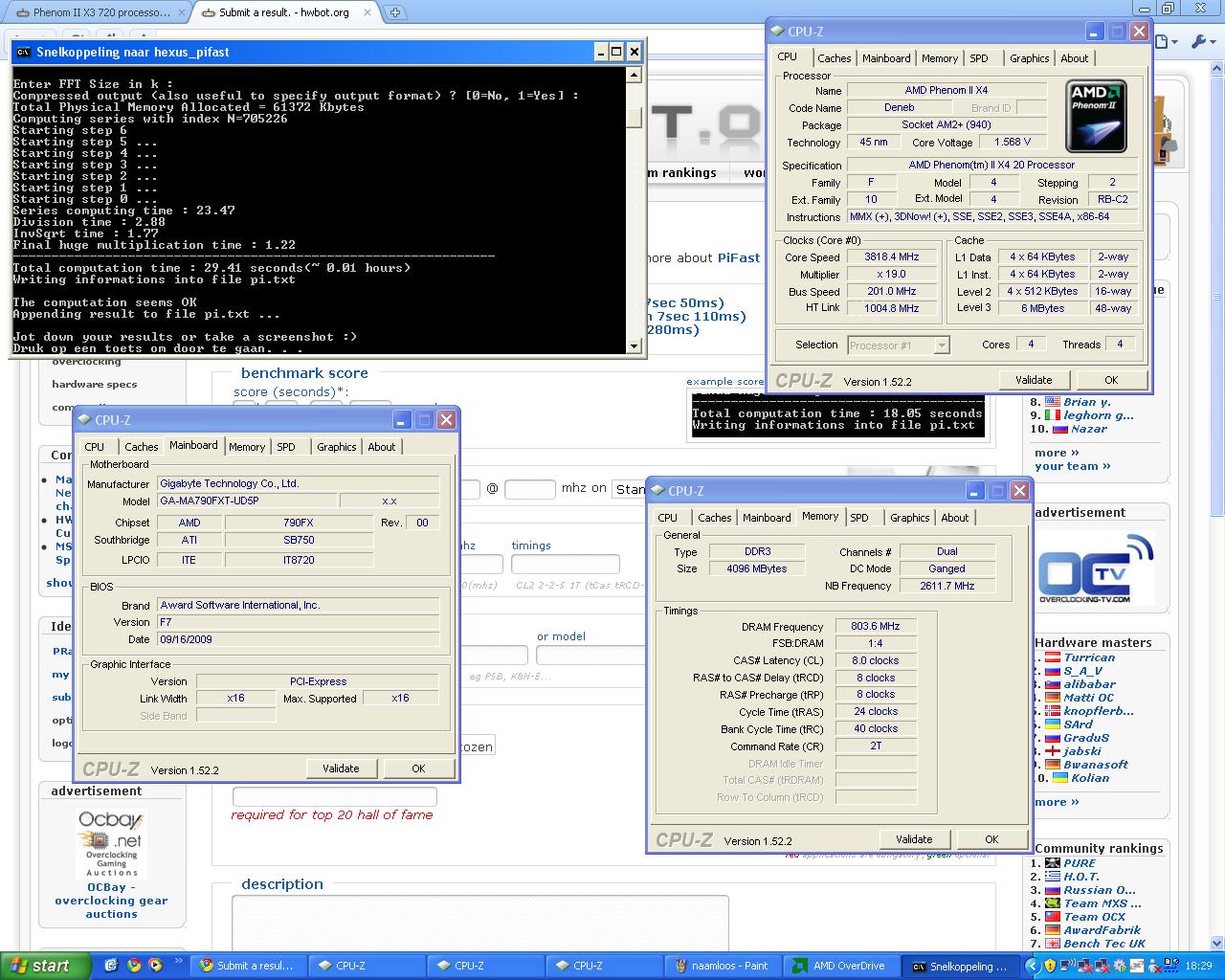
Task: Click the flag icon beside H.O.T.
Action: pos(1052,877)
